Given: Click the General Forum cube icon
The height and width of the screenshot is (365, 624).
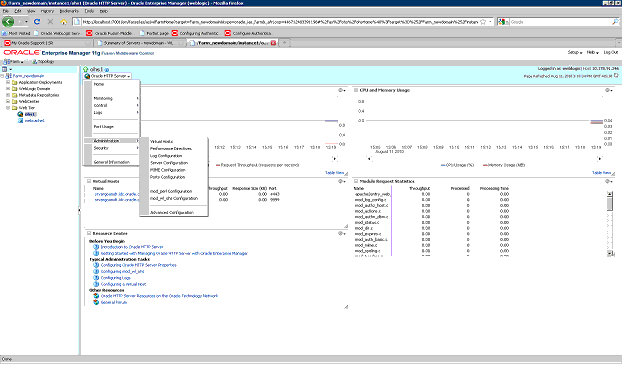Looking at the screenshot, I should [96, 303].
